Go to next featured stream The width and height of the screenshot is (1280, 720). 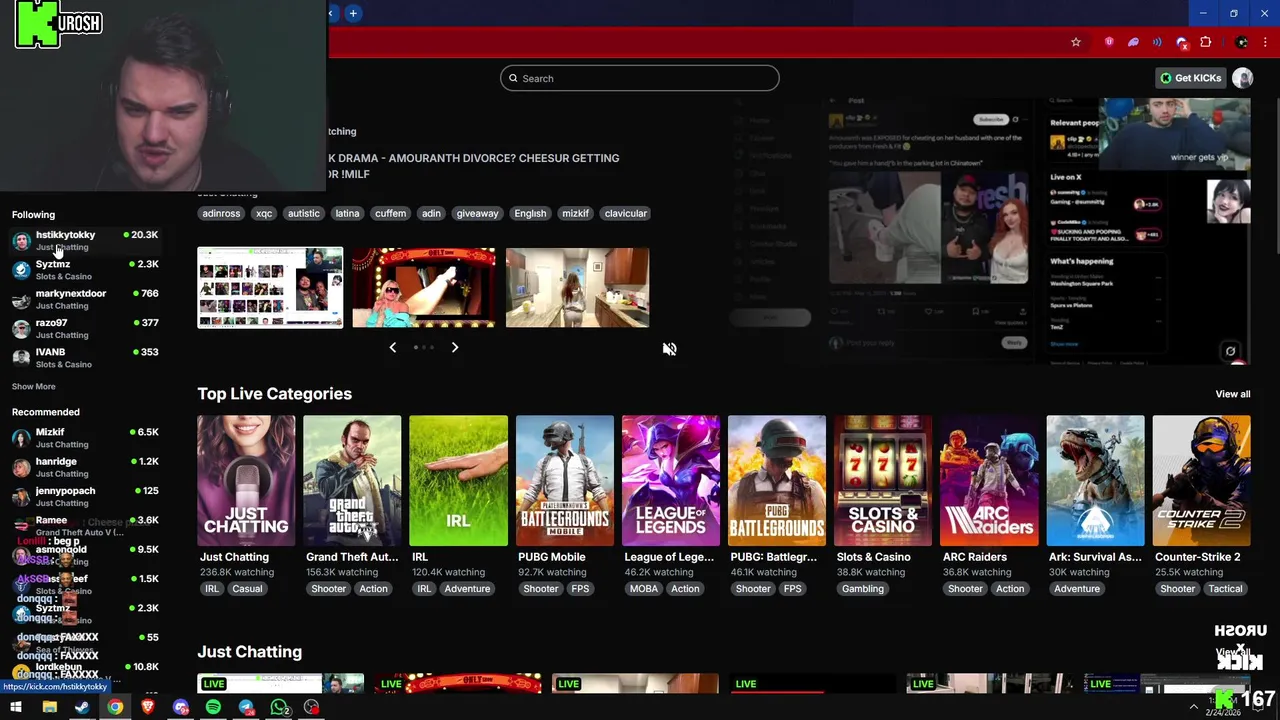tap(454, 347)
